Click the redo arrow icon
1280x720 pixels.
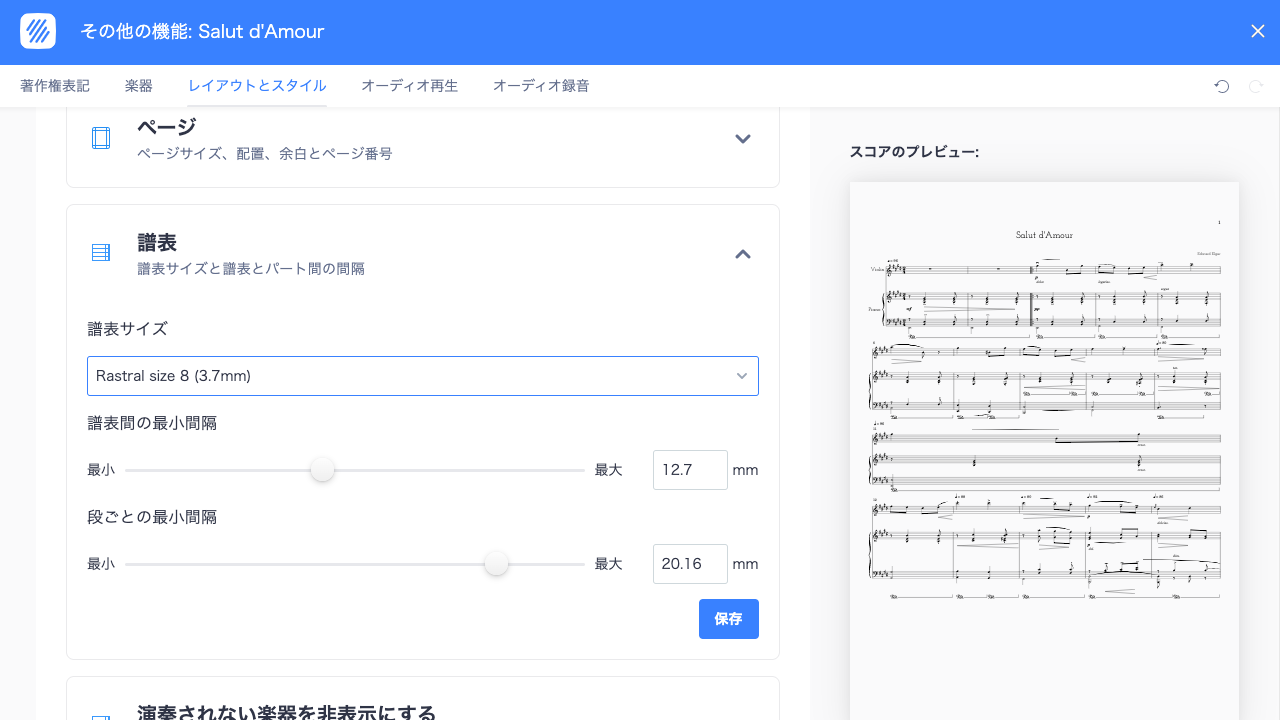[x=1256, y=87]
